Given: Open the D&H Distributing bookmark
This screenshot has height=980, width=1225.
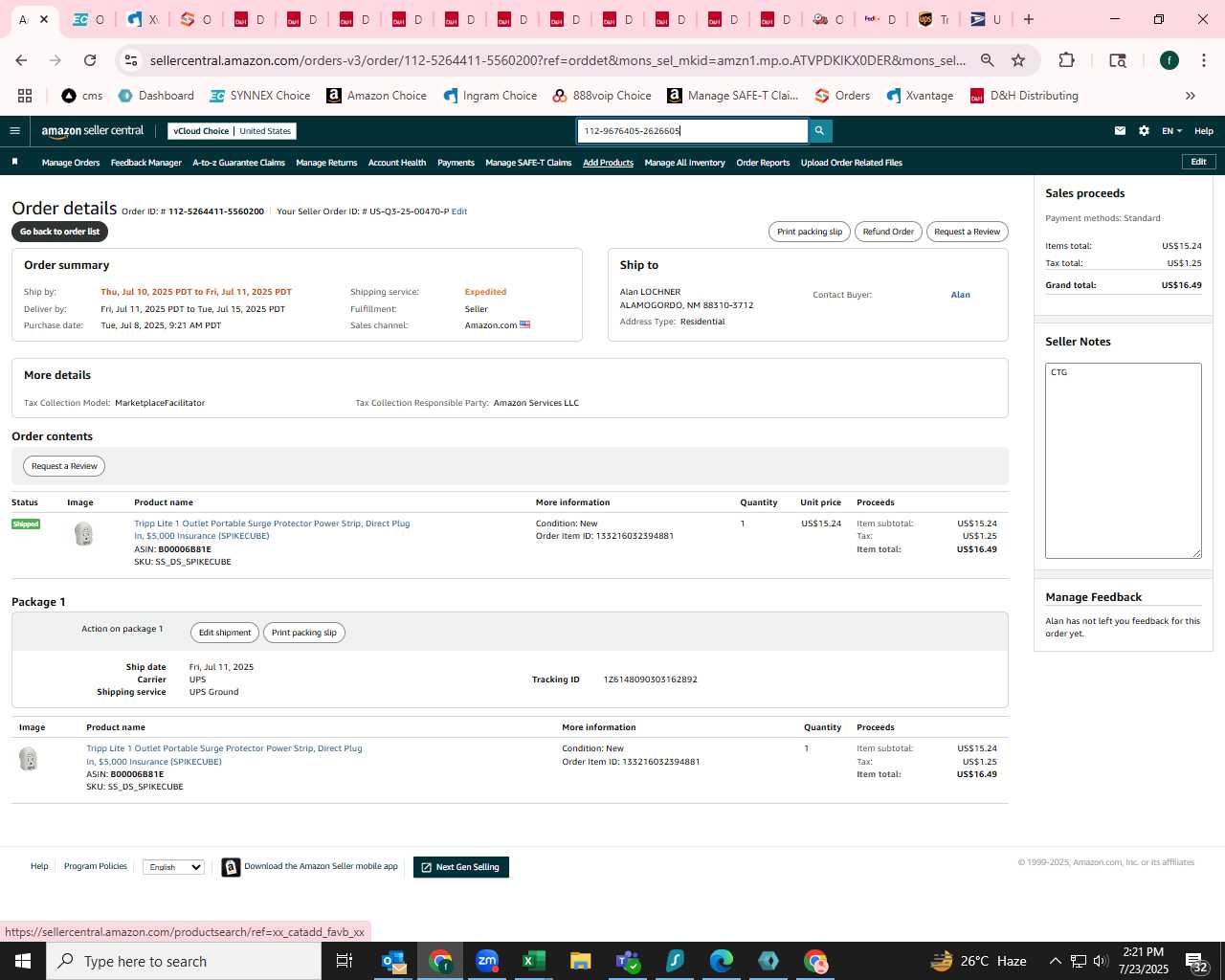Looking at the screenshot, I should [x=1024, y=96].
